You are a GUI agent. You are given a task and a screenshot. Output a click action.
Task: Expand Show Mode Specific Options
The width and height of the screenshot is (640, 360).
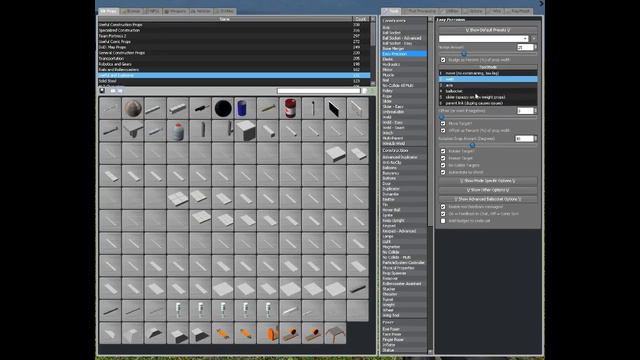pos(488,180)
